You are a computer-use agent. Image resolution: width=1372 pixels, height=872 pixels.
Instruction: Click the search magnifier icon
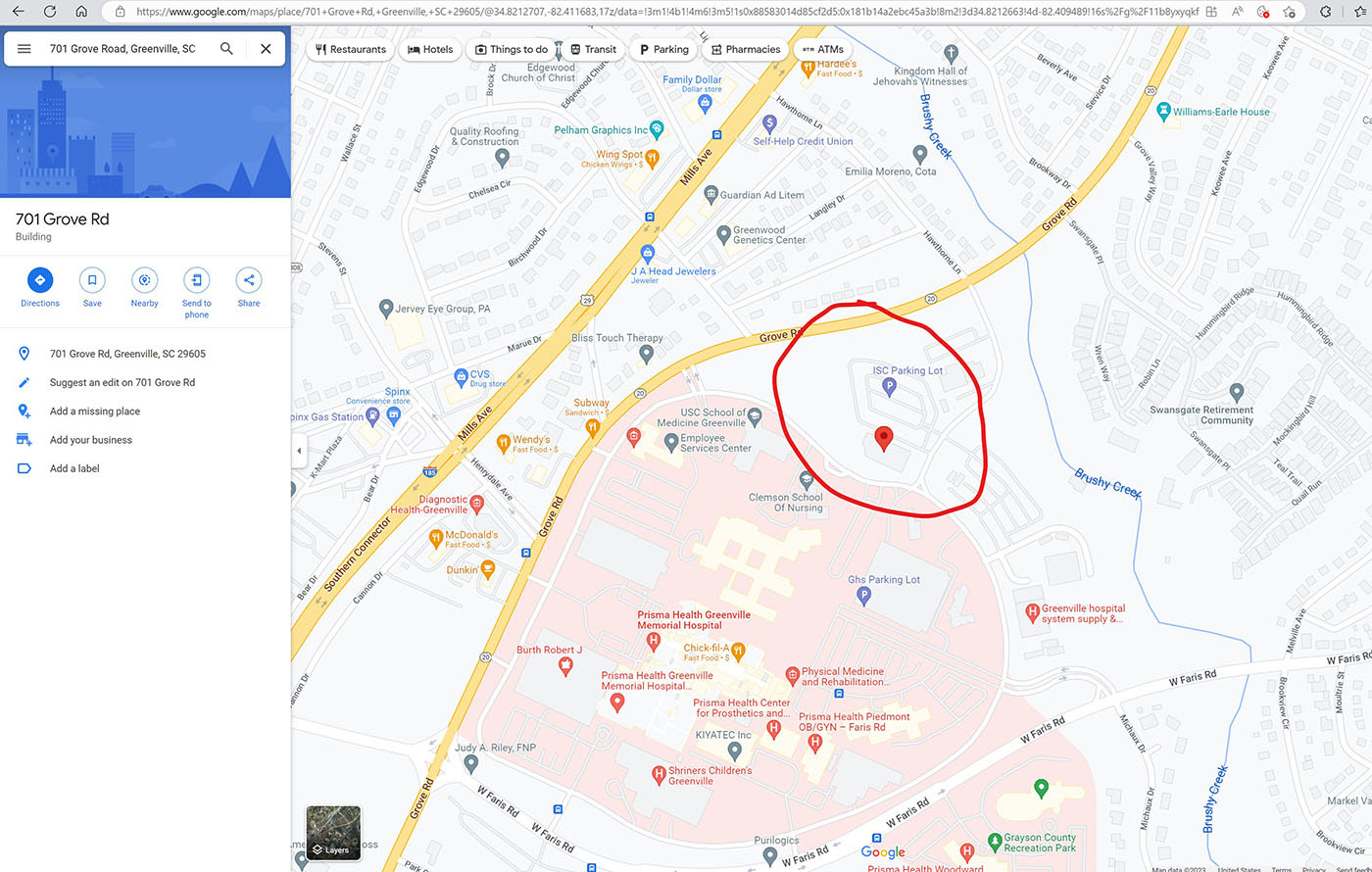click(x=226, y=49)
